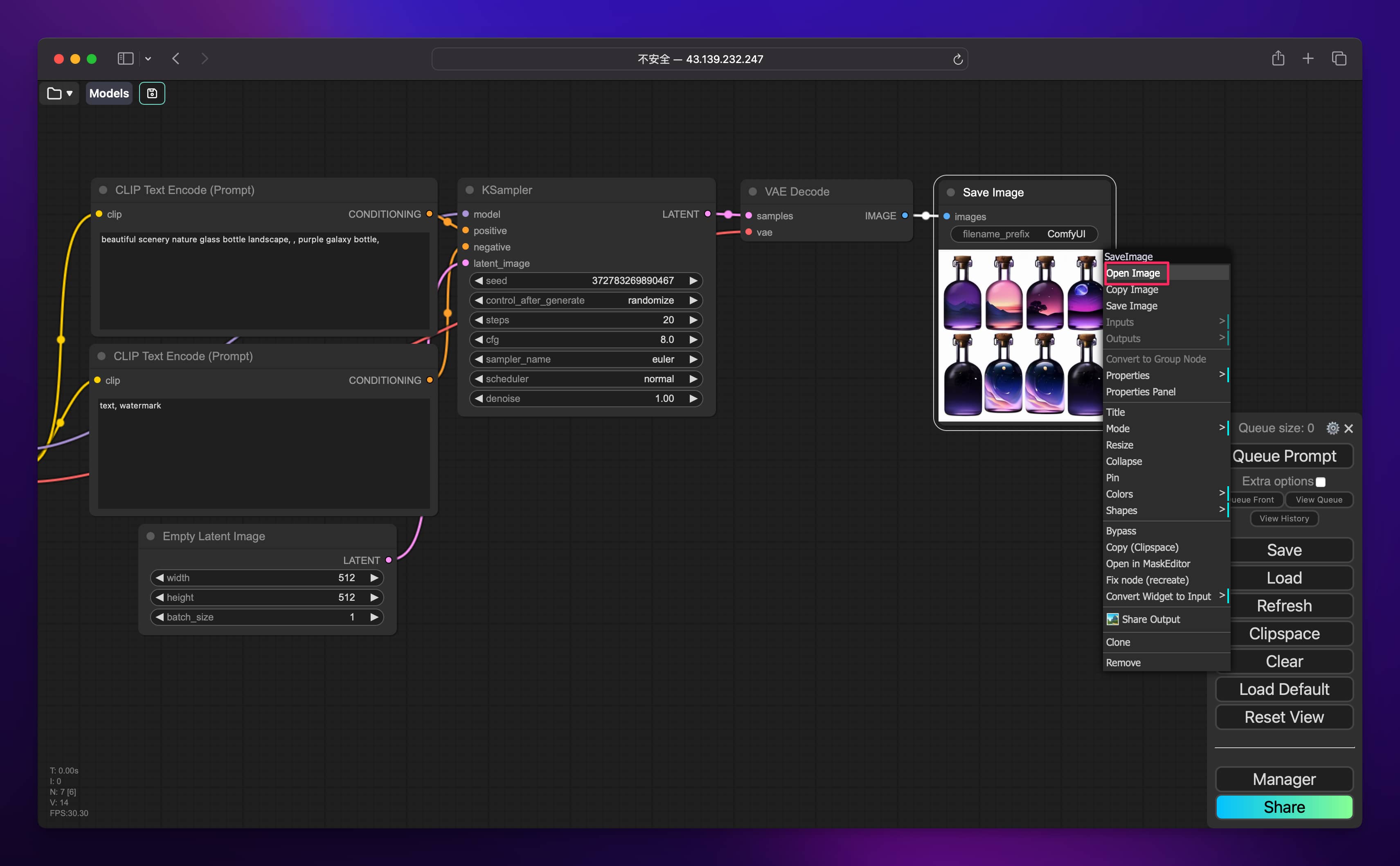Choose Bypass in the context menu
Image resolution: width=1400 pixels, height=866 pixels.
(x=1121, y=531)
